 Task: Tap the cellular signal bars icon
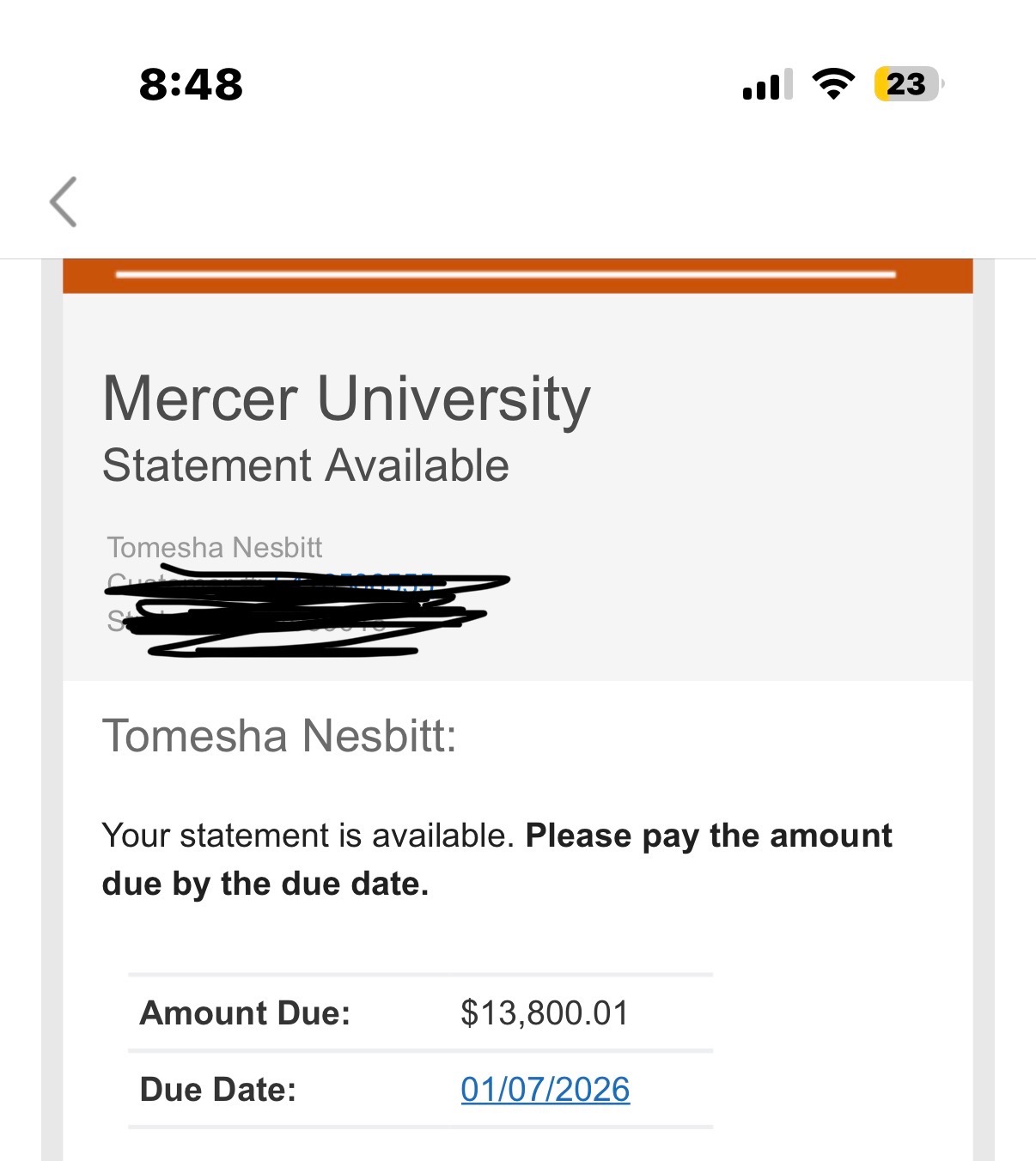pyautogui.click(x=767, y=85)
